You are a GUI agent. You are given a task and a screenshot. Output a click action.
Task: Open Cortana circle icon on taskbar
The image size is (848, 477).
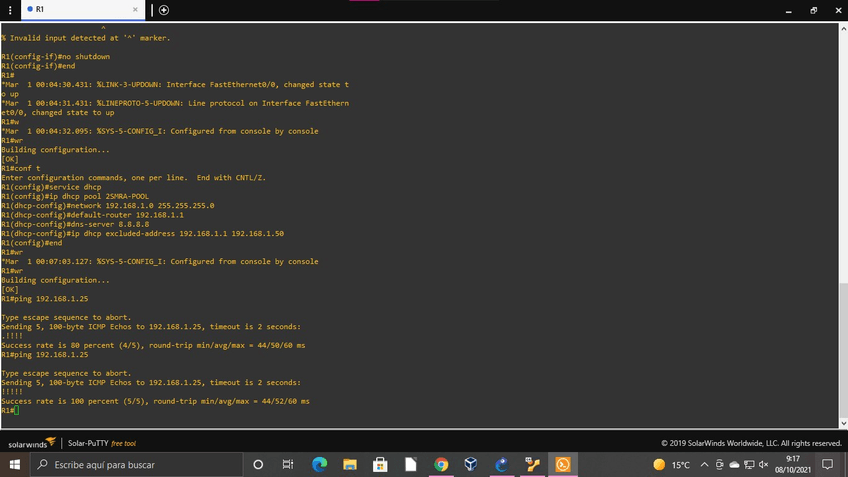point(258,465)
